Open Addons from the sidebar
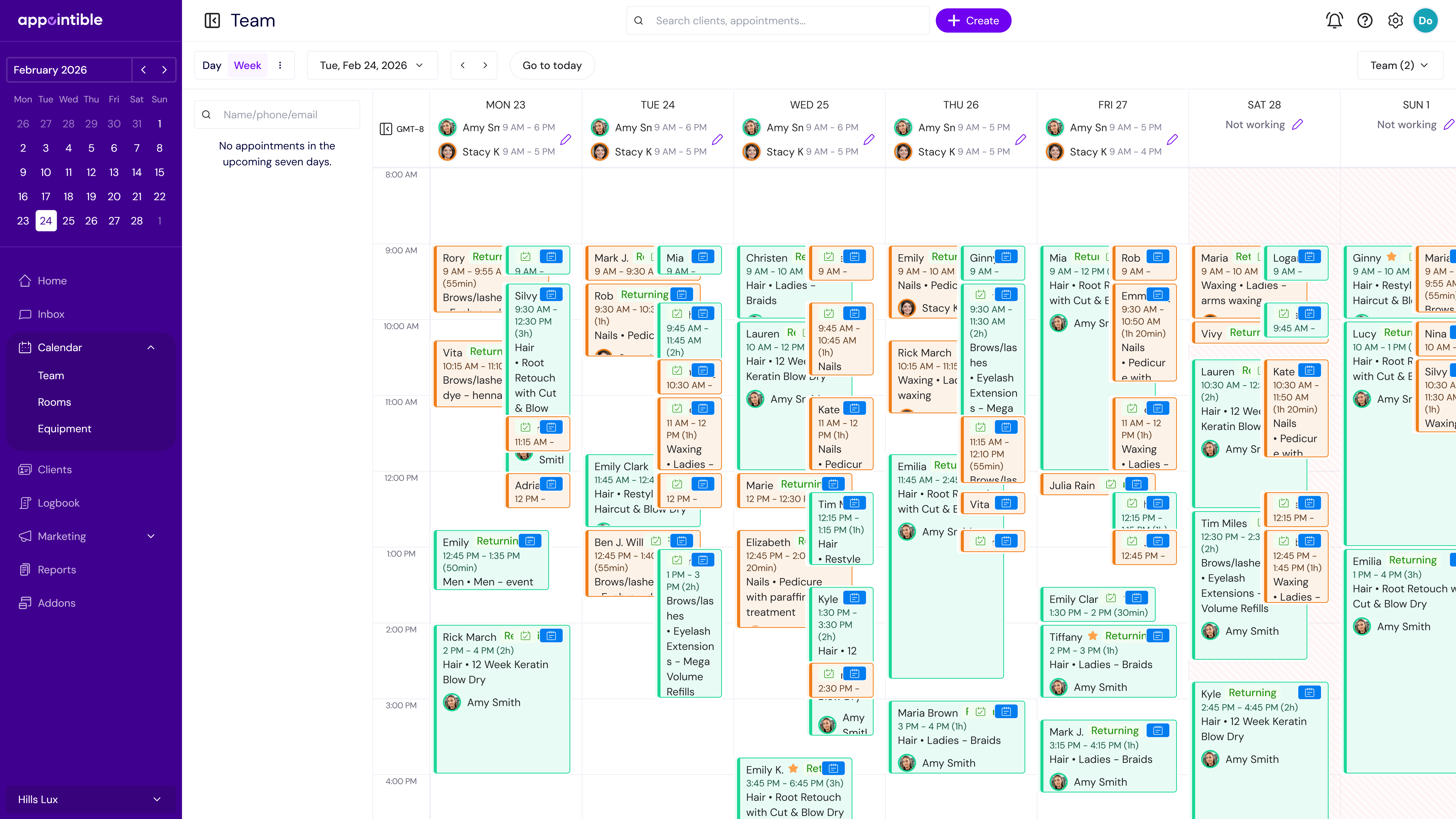The image size is (1456, 819). [56, 602]
